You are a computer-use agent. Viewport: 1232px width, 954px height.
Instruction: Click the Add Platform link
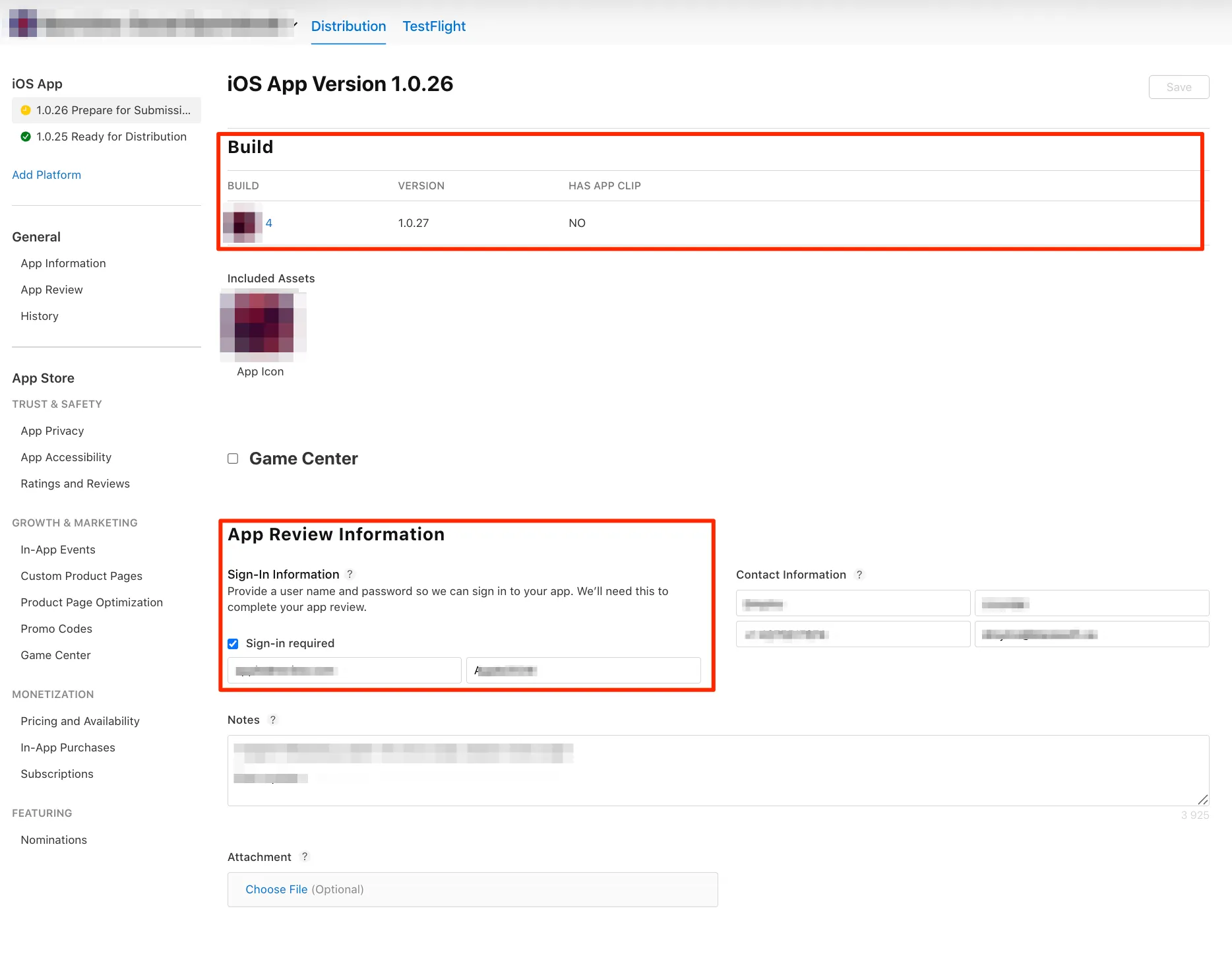click(x=46, y=174)
